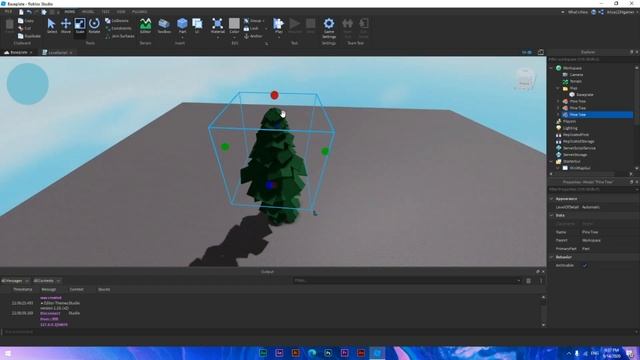Viewport: 640px width, 360px height.
Task: Select the Baseplate document tab
Action: [x=18, y=52]
